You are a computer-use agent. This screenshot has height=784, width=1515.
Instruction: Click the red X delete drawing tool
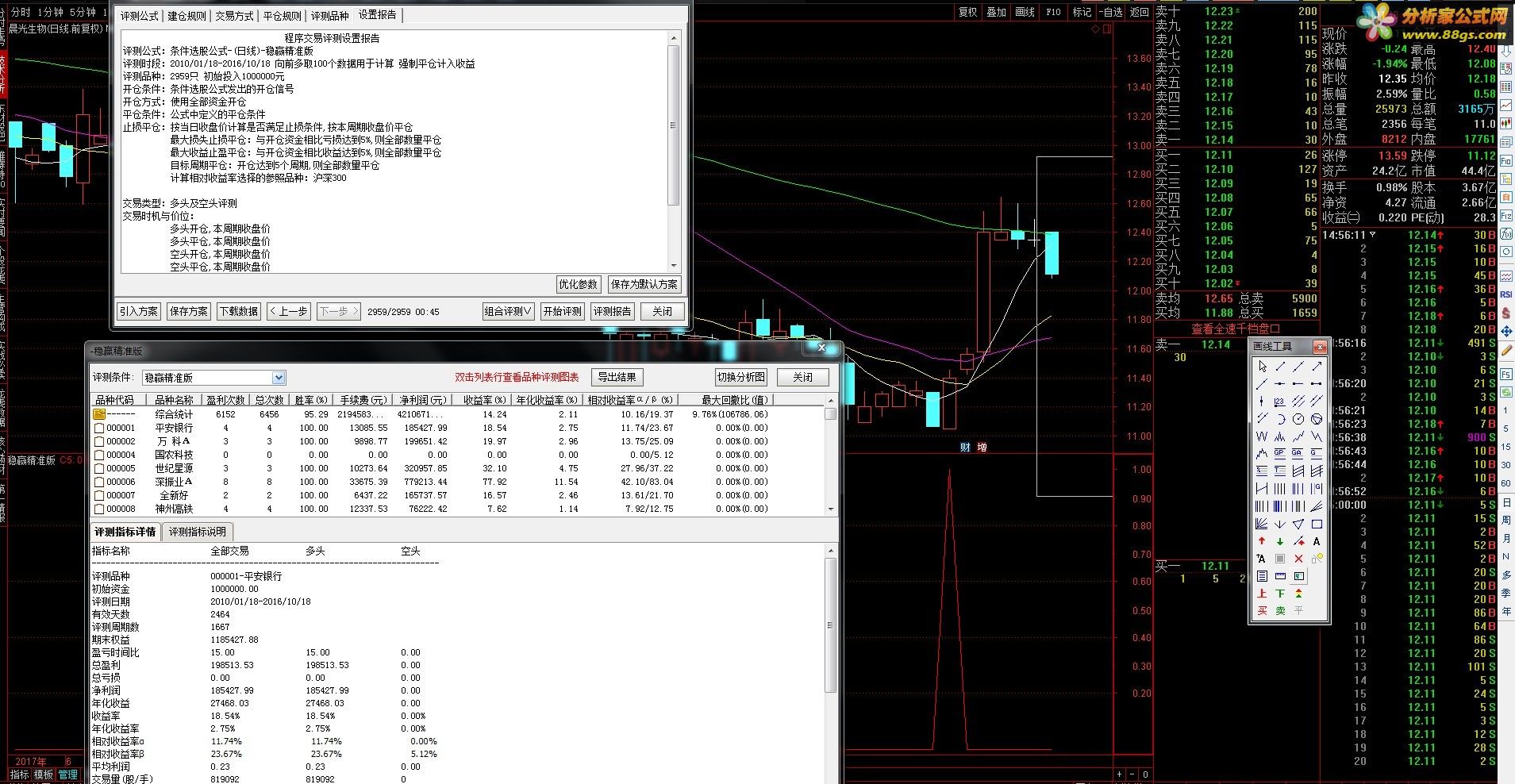click(1298, 559)
